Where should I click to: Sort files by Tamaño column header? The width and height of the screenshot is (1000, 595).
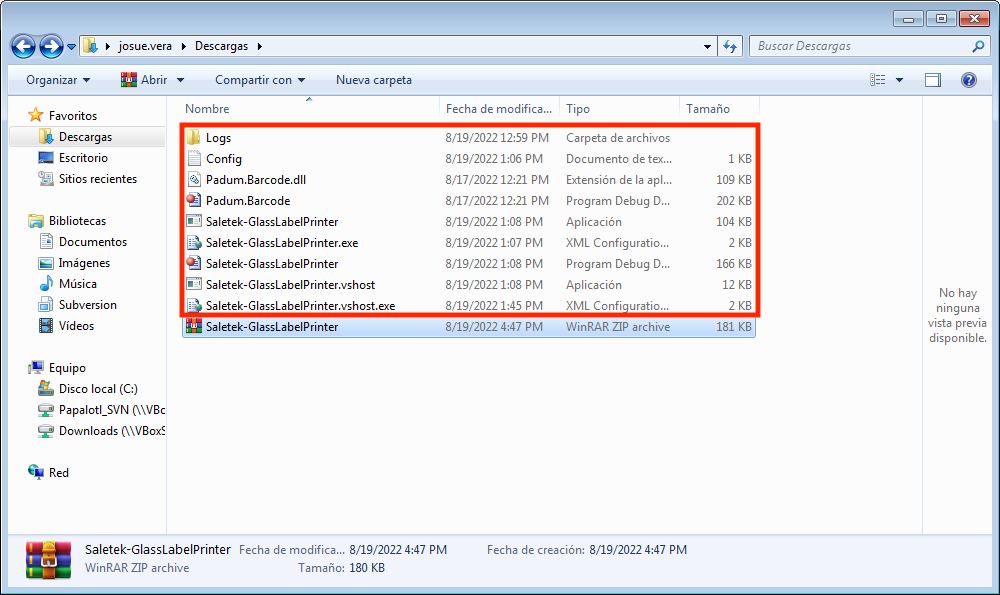click(x=708, y=109)
